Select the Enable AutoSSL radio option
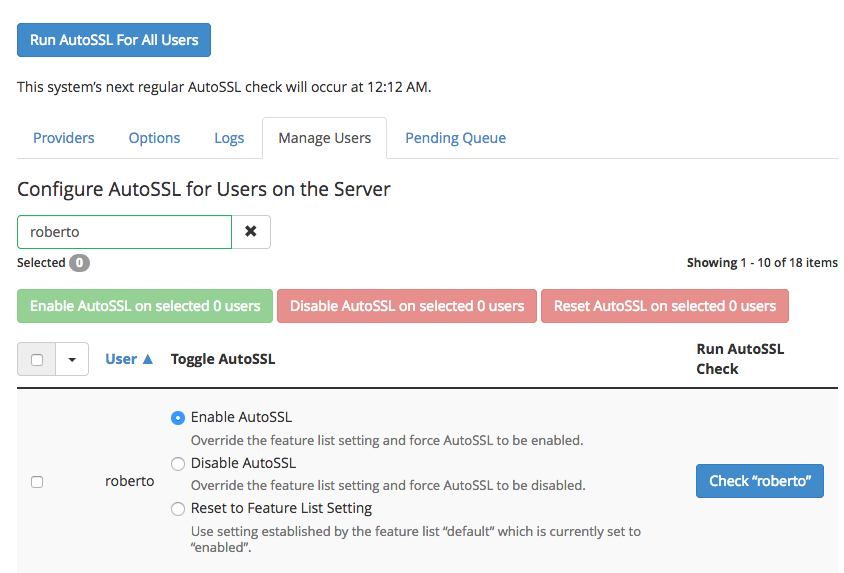Image resolution: width=844 pixels, height=573 pixels. click(178, 418)
